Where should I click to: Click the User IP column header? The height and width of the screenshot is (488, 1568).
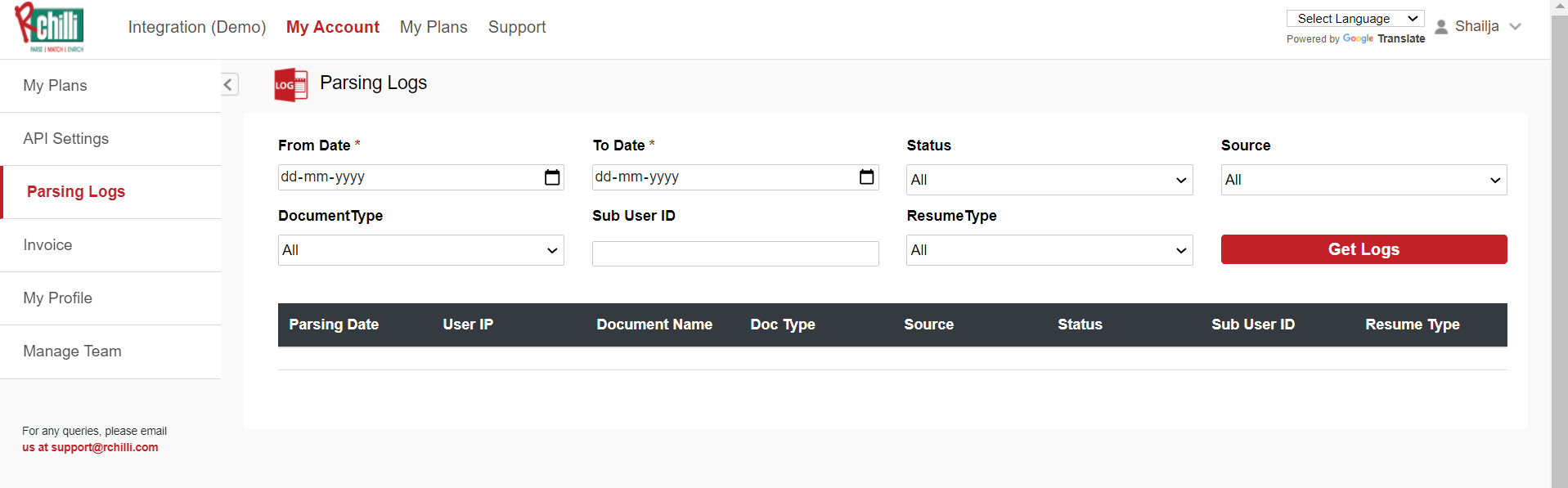point(468,325)
